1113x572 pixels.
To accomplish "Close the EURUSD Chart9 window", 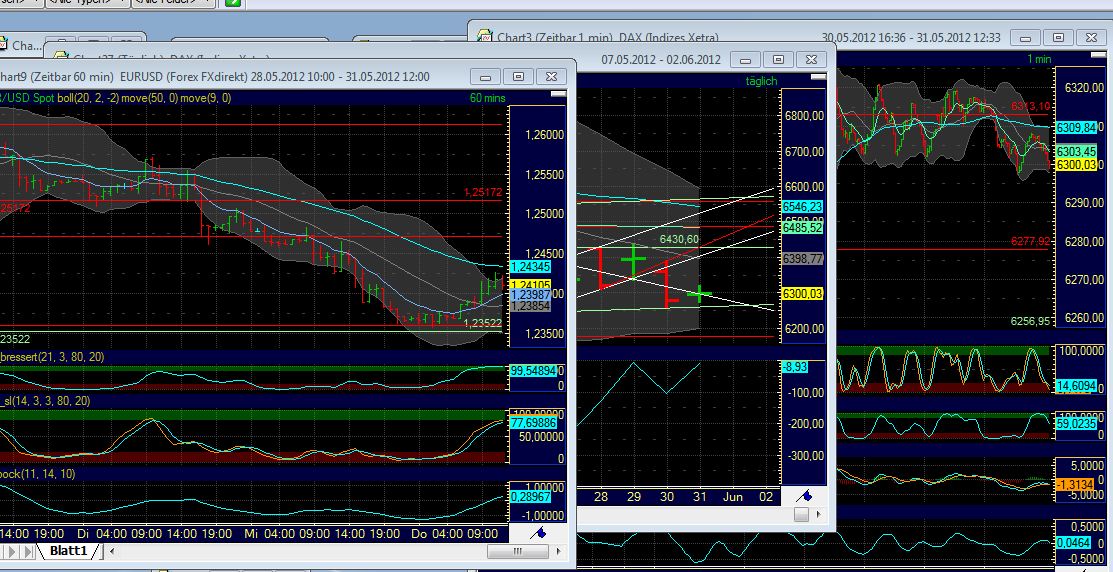I will click(551, 77).
